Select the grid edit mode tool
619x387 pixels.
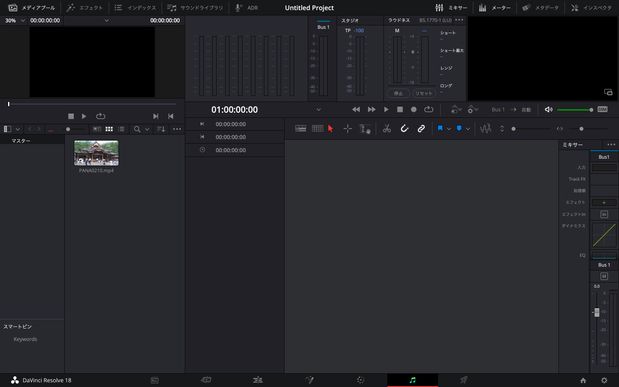pyautogui.click(x=317, y=129)
